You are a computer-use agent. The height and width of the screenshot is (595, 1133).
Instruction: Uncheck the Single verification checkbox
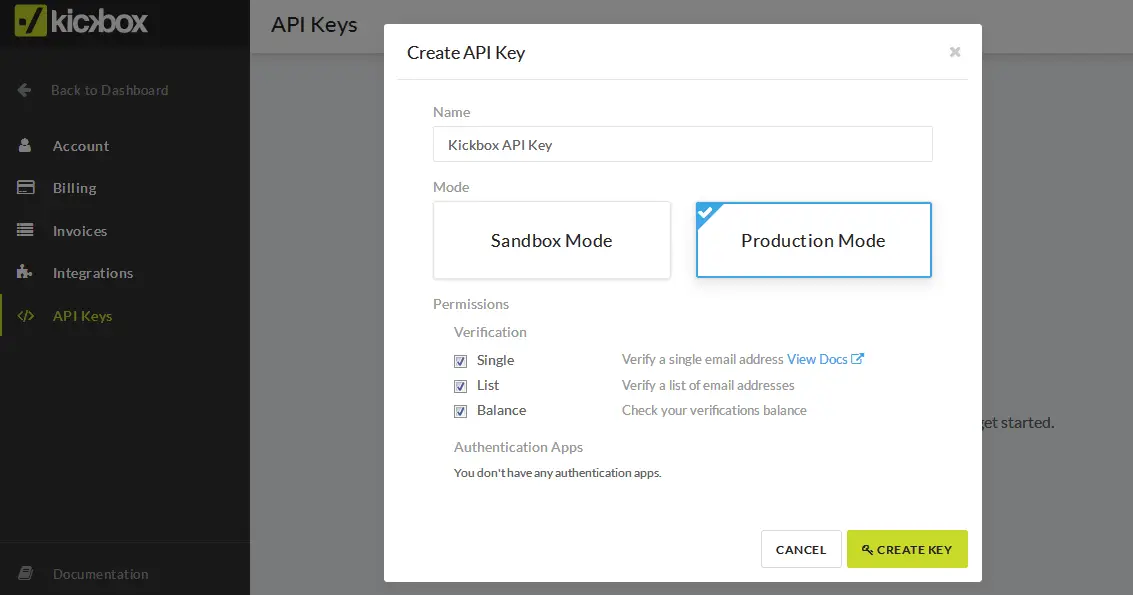[461, 361]
